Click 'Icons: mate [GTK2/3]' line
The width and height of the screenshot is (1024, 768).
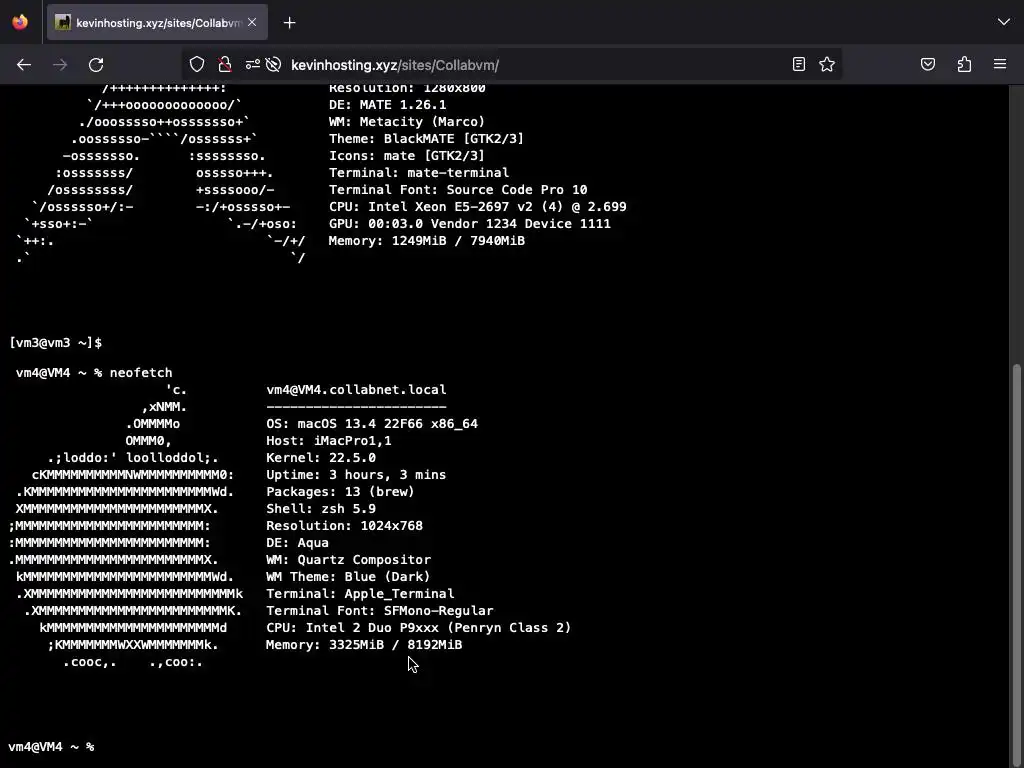coord(406,155)
